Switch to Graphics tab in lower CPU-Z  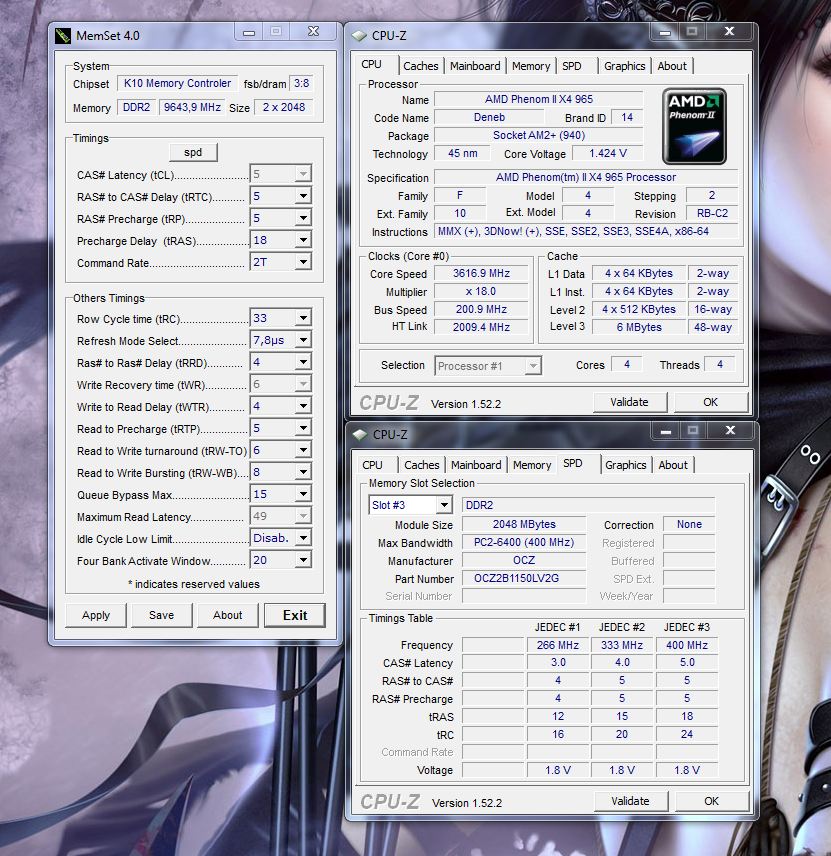pyautogui.click(x=626, y=465)
